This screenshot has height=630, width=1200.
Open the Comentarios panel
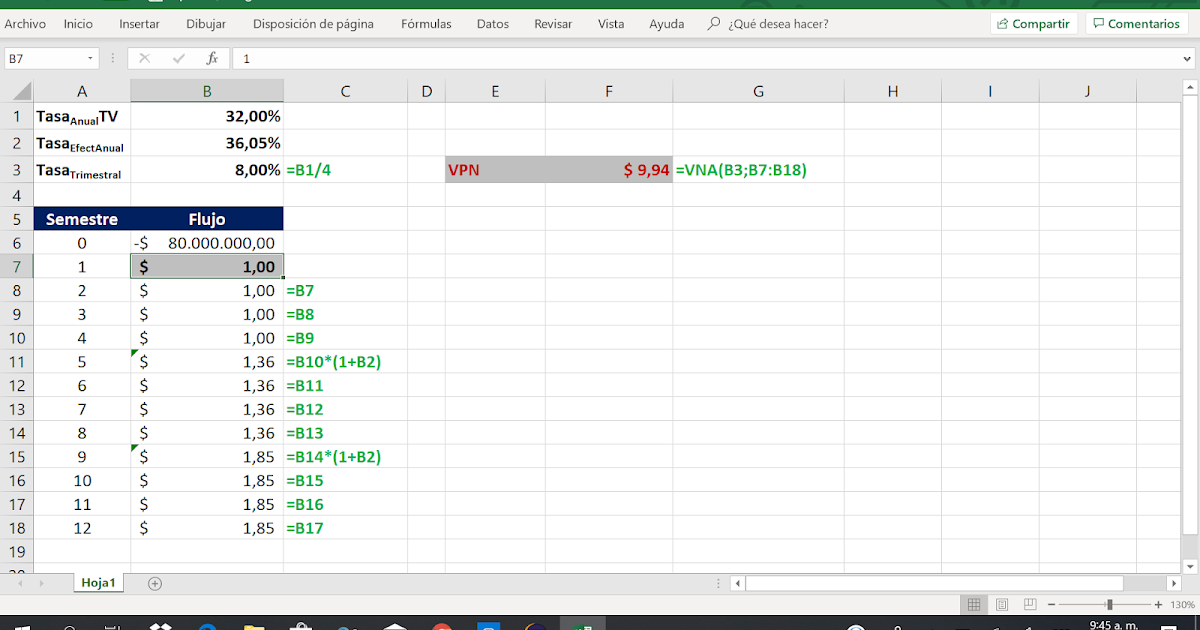[1137, 22]
